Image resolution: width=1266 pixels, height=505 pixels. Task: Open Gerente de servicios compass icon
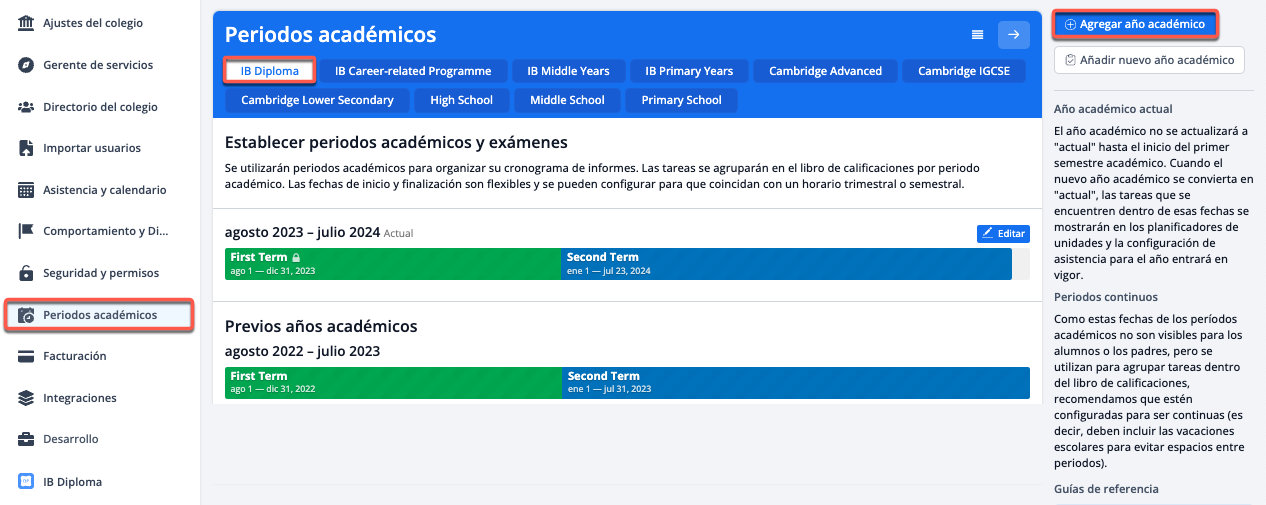click(27, 65)
